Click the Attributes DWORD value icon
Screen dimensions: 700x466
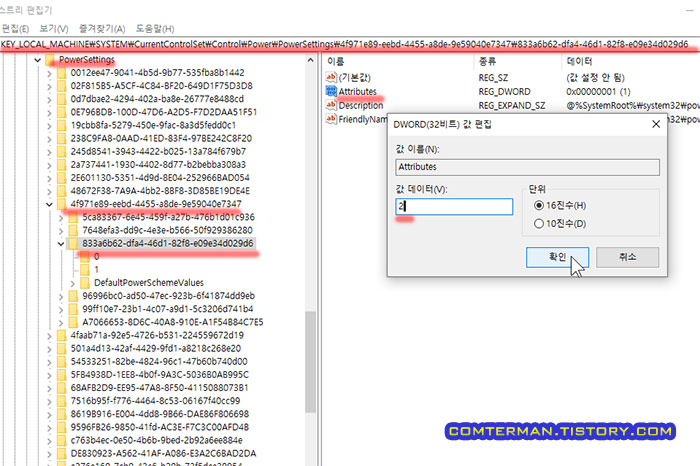(x=331, y=91)
